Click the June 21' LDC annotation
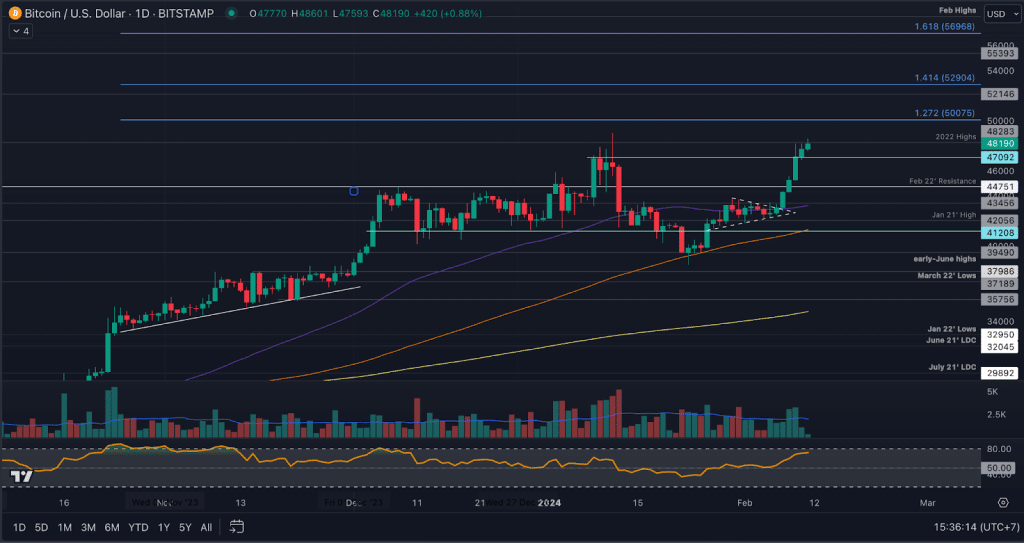This screenshot has width=1024, height=543. [x=951, y=340]
